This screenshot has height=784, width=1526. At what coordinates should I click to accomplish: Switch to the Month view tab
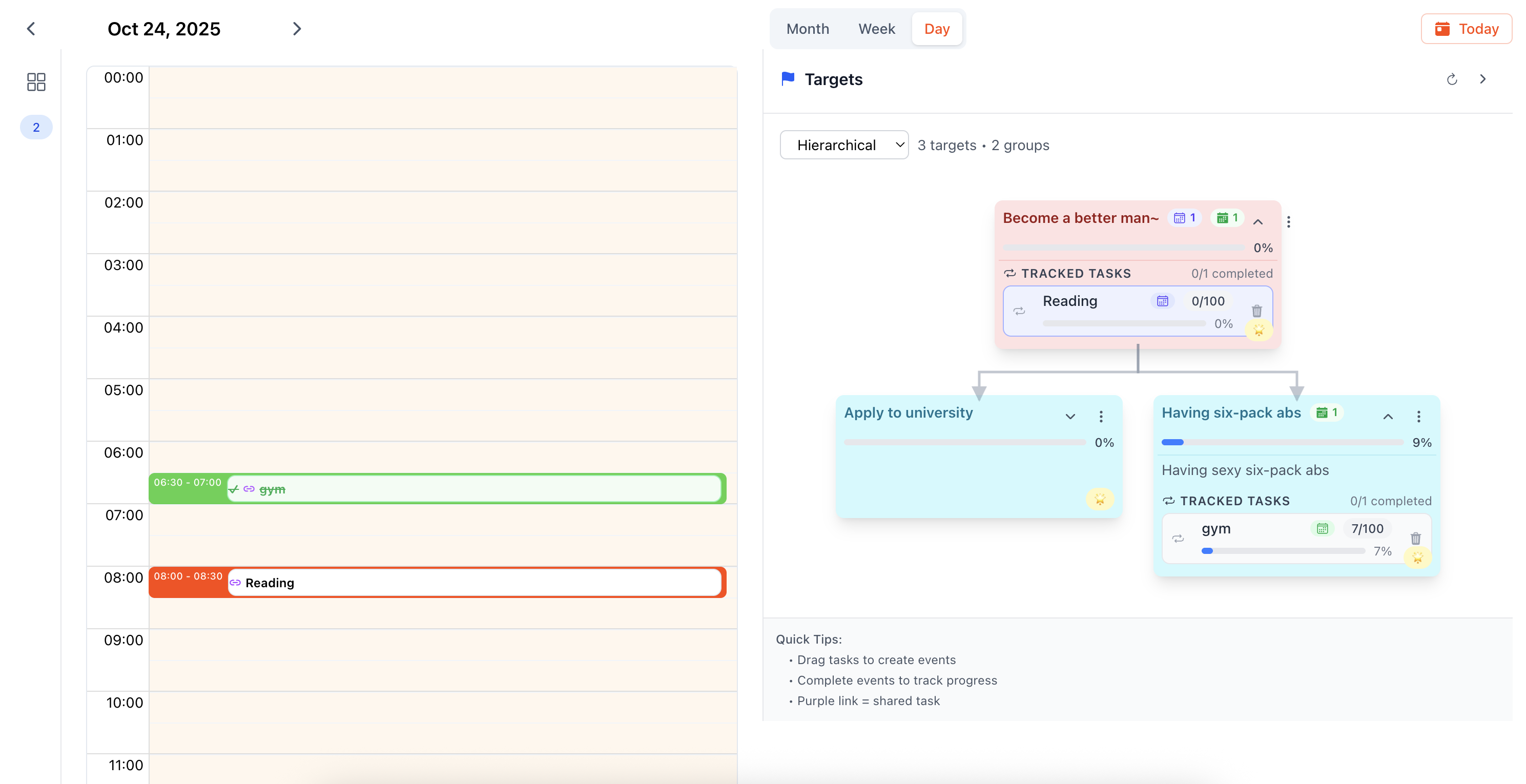[807, 29]
